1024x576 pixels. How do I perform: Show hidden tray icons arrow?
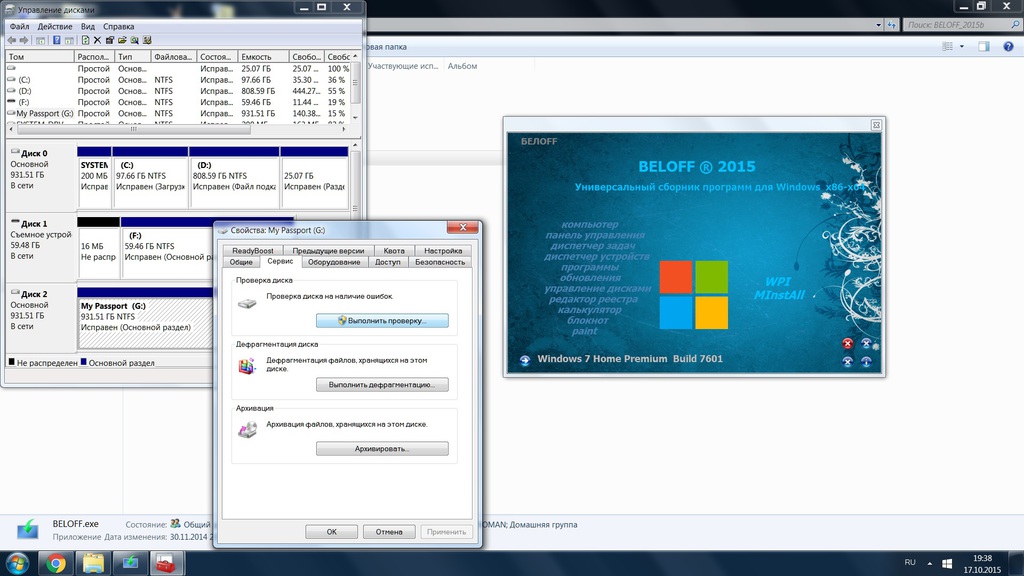[x=929, y=563]
